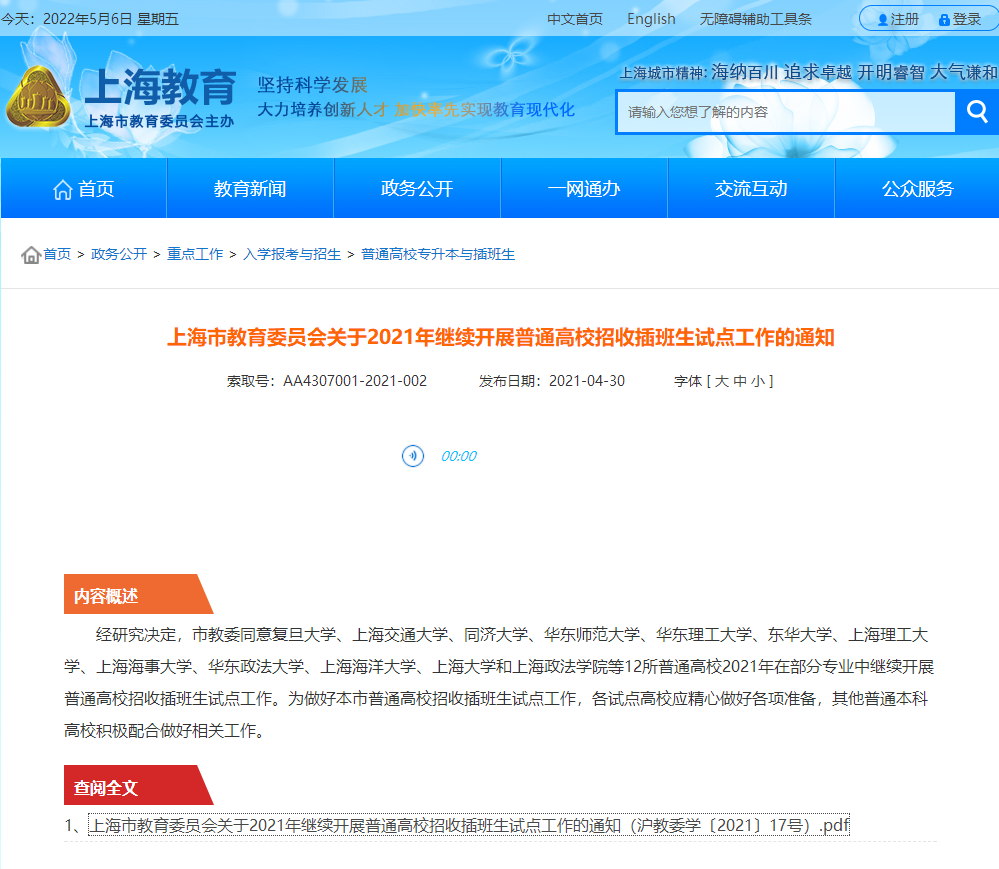This screenshot has height=869, width=999.
Task: Click the Shanghai Education gold emblem logo
Action: point(38,96)
